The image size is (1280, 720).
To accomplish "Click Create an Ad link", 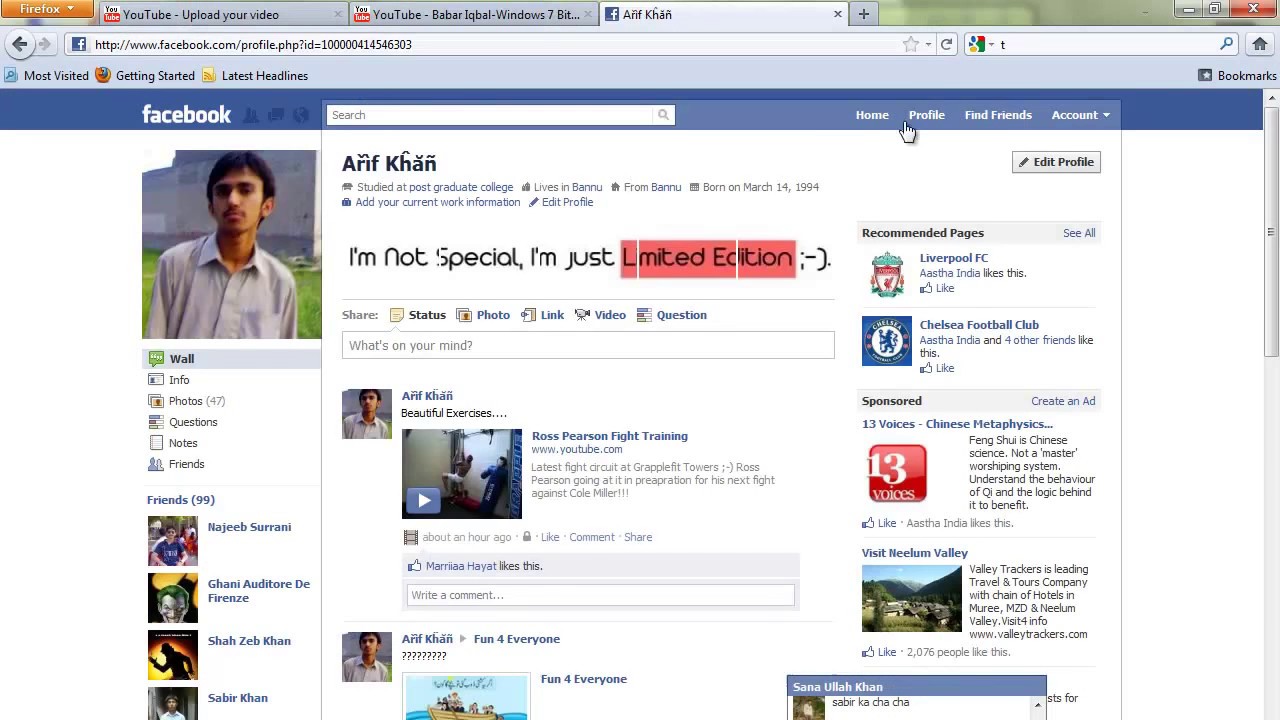I will coord(1063,401).
